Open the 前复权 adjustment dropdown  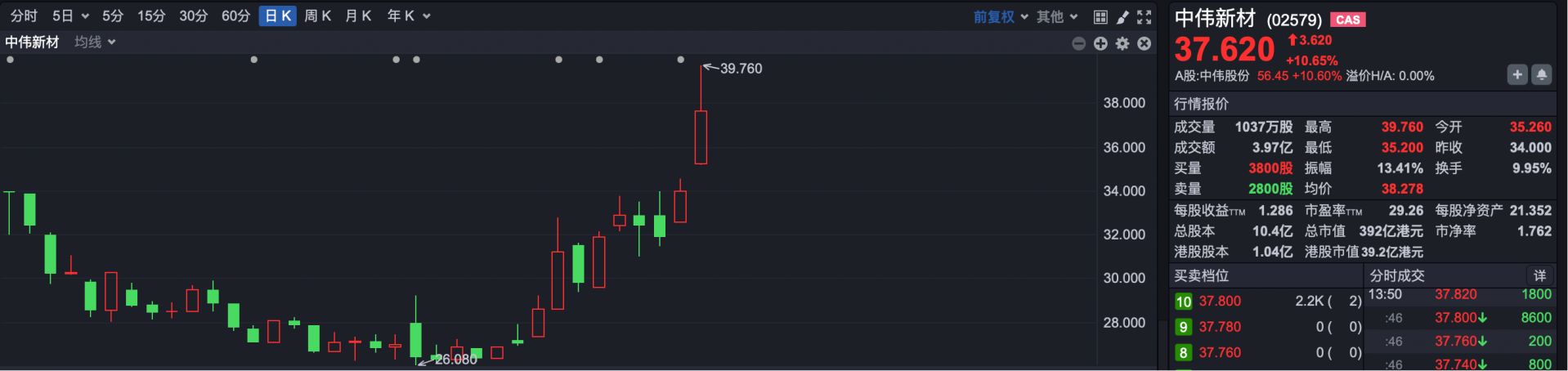1000,16
